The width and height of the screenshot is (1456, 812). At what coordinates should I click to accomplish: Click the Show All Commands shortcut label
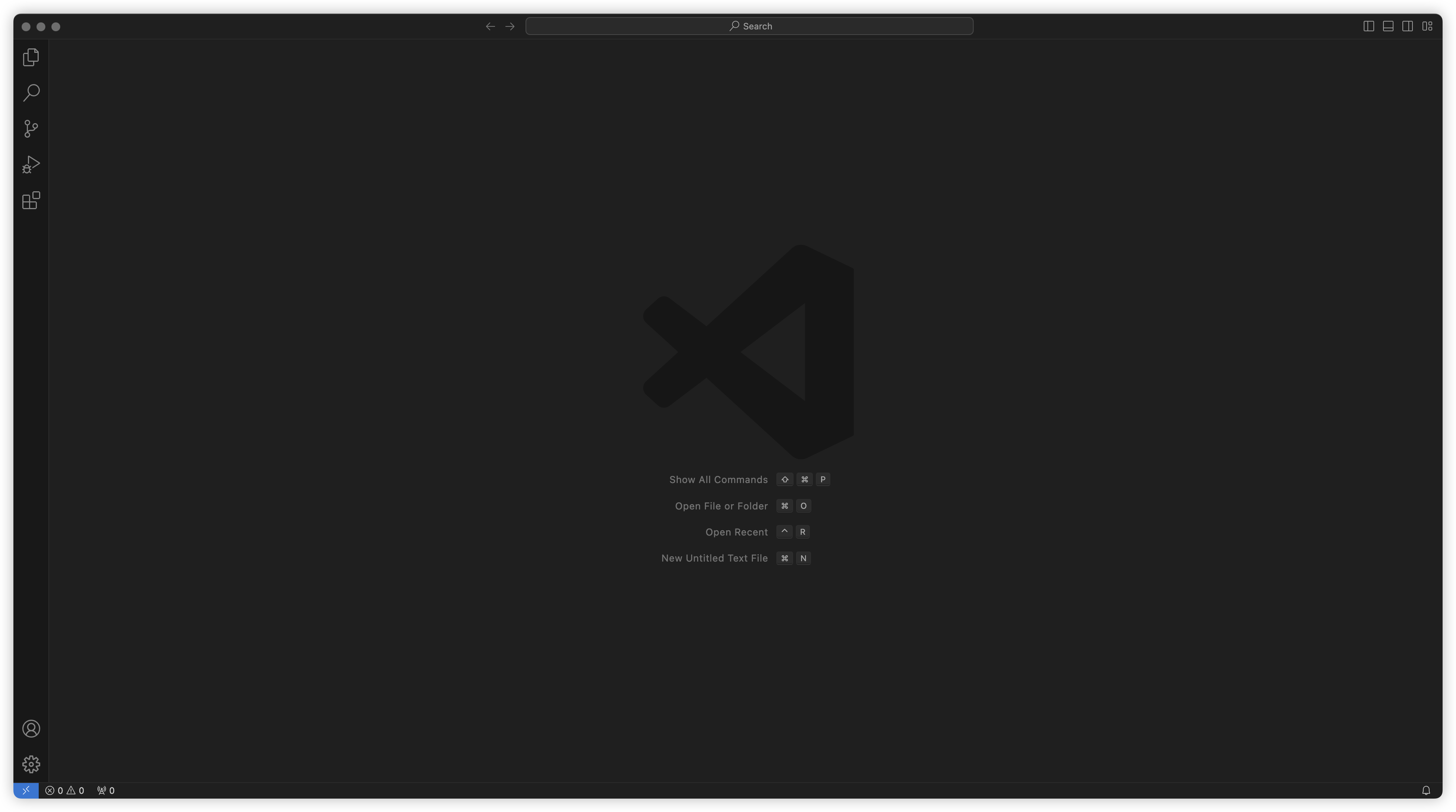tap(718, 479)
